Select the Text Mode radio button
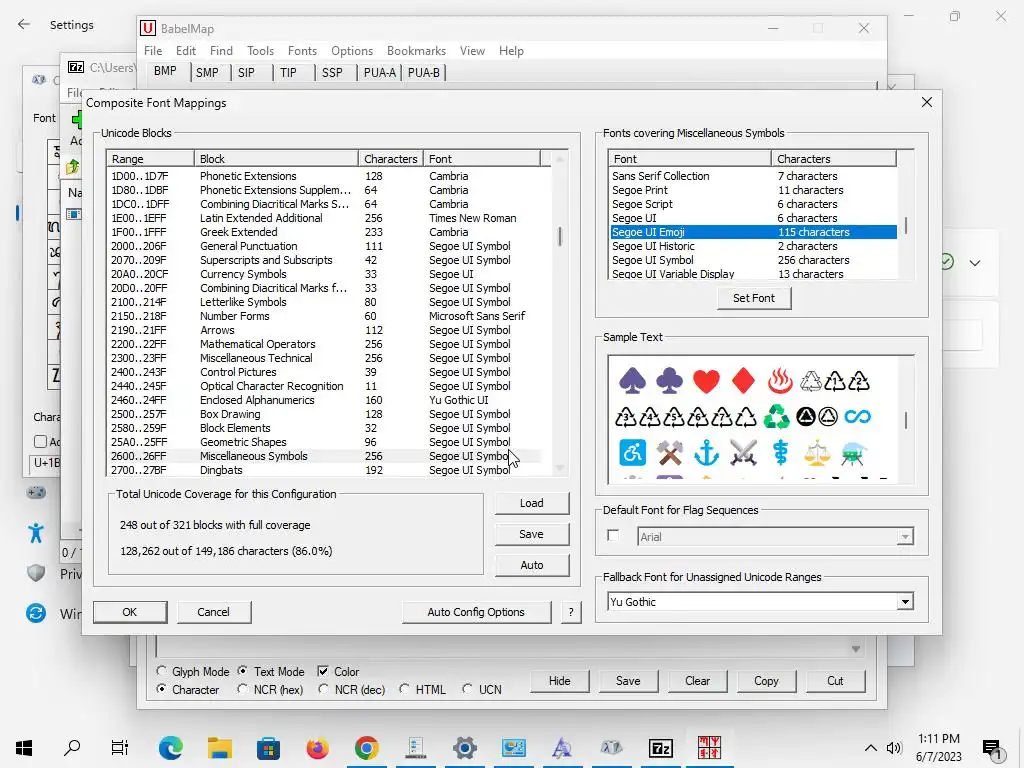The image size is (1024, 768). tap(242, 671)
